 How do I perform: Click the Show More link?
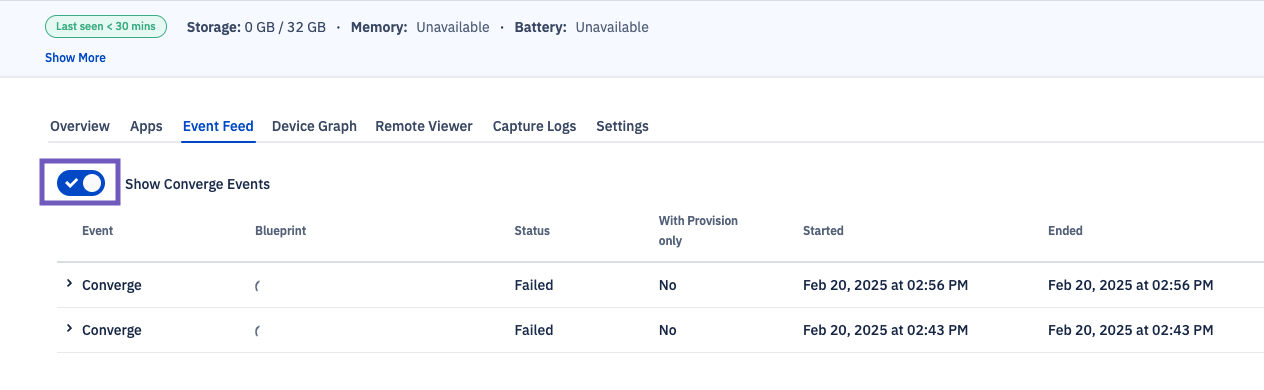pyautogui.click(x=75, y=58)
